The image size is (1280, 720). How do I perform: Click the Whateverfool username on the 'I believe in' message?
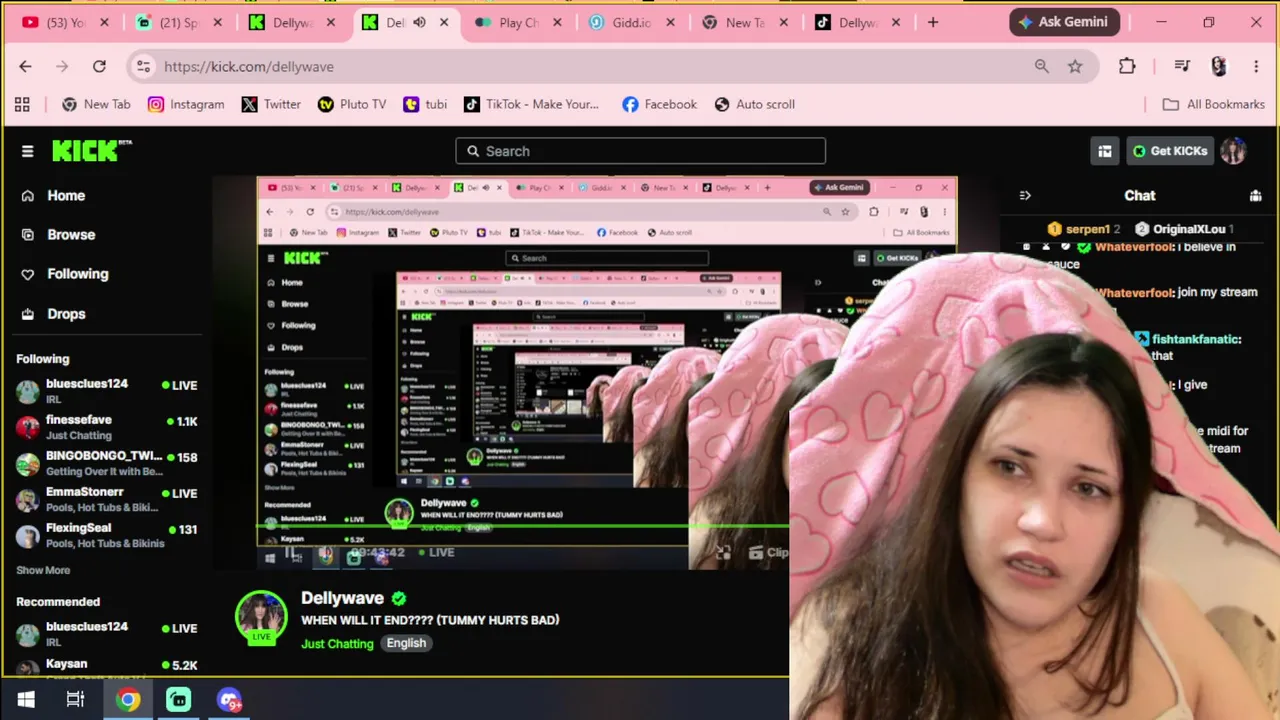[1135, 247]
